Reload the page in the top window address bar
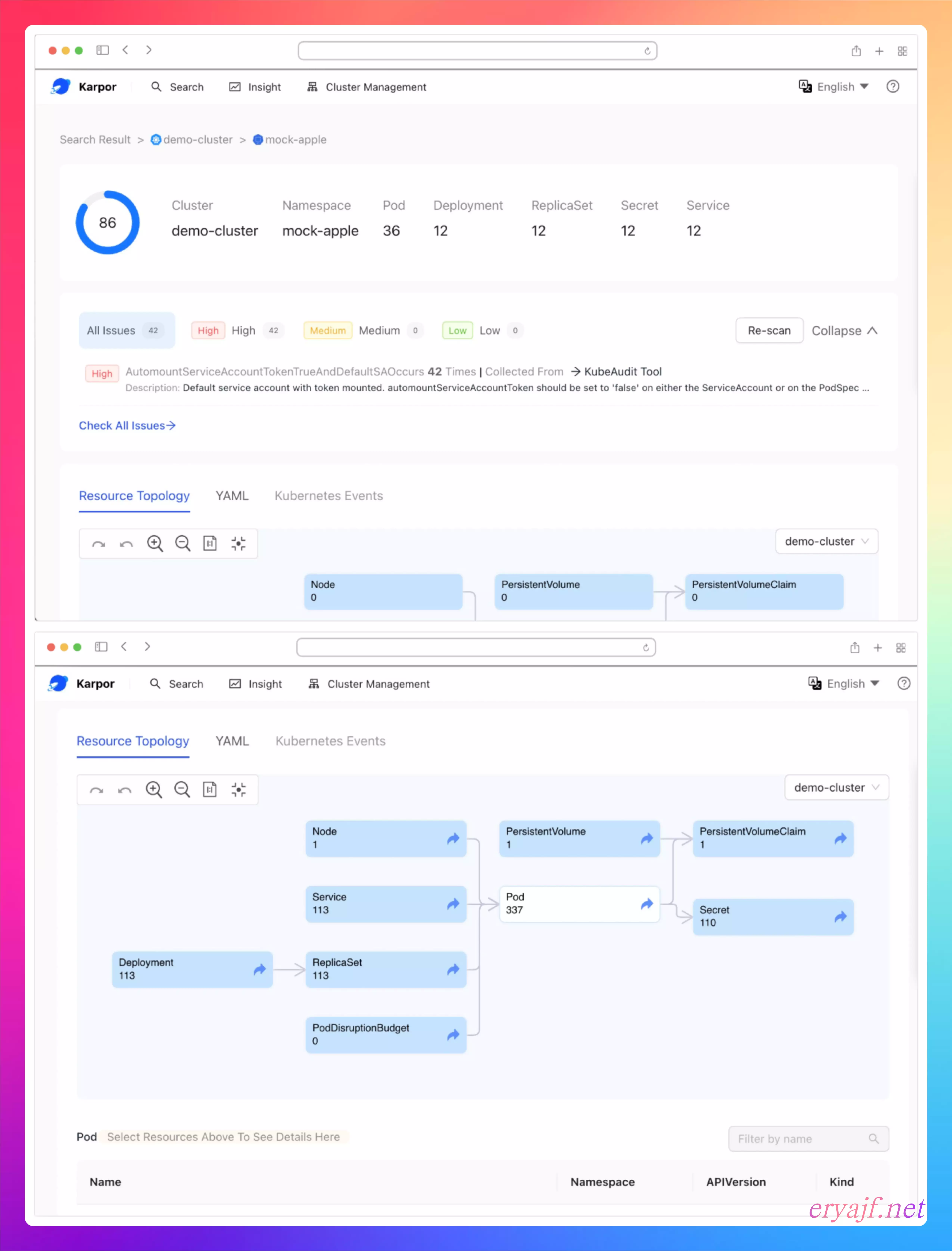The image size is (952, 1251). point(647,51)
